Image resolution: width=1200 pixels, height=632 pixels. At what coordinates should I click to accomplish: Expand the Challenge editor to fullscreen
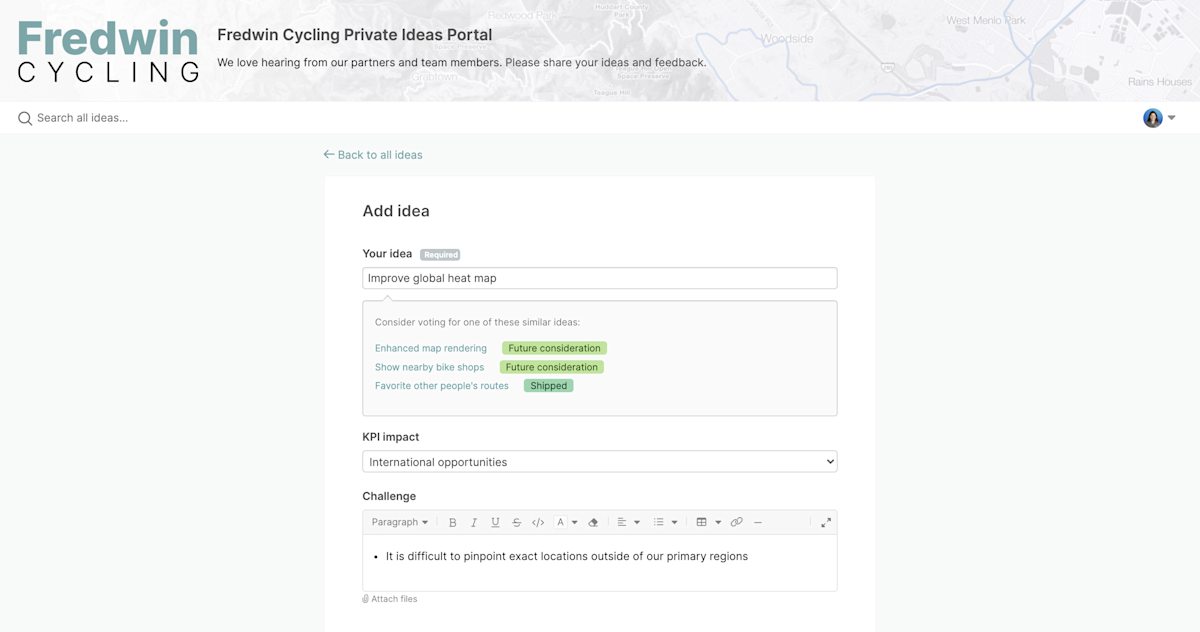click(x=826, y=522)
